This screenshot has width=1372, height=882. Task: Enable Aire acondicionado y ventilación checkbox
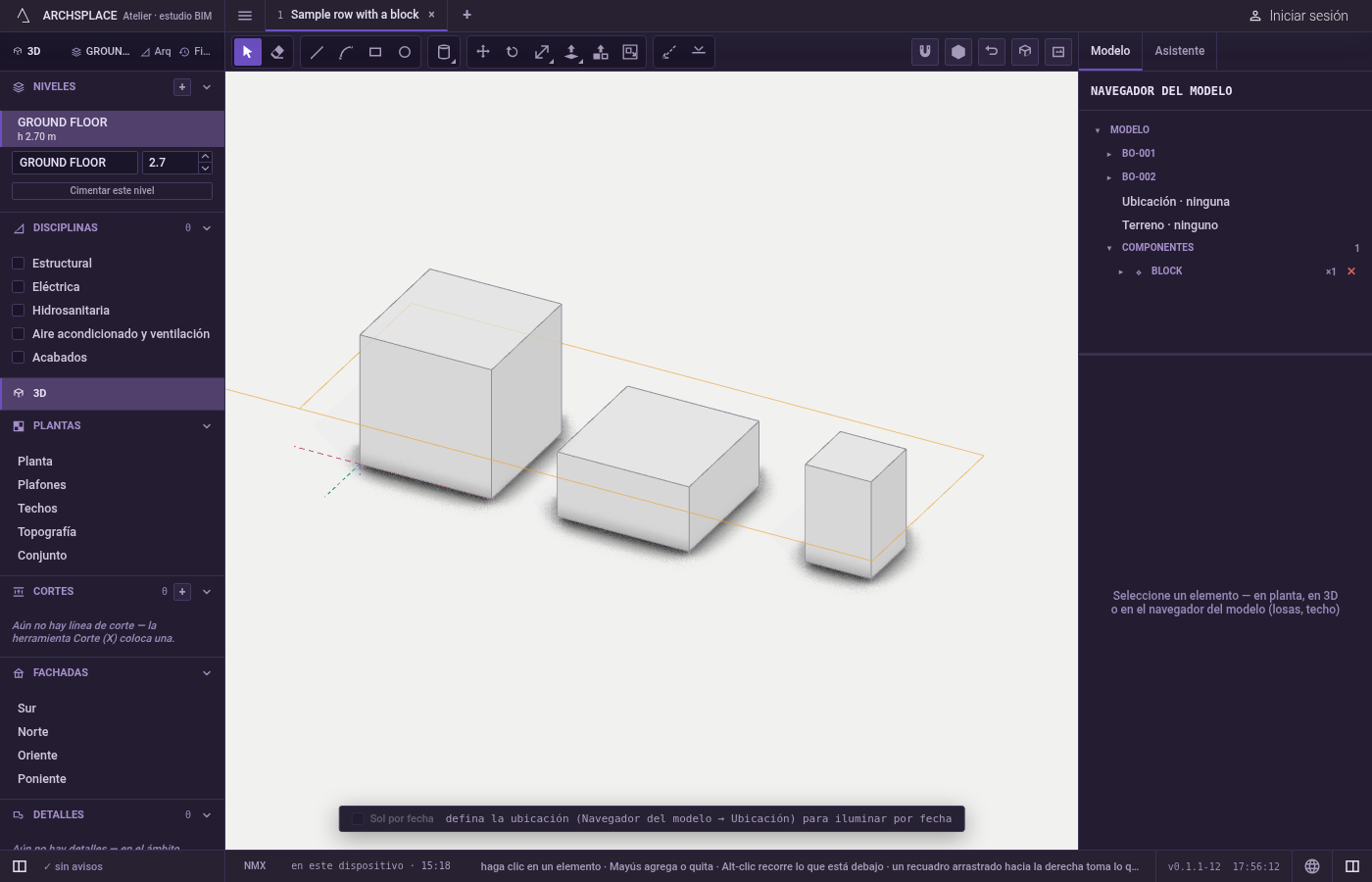pos(18,334)
